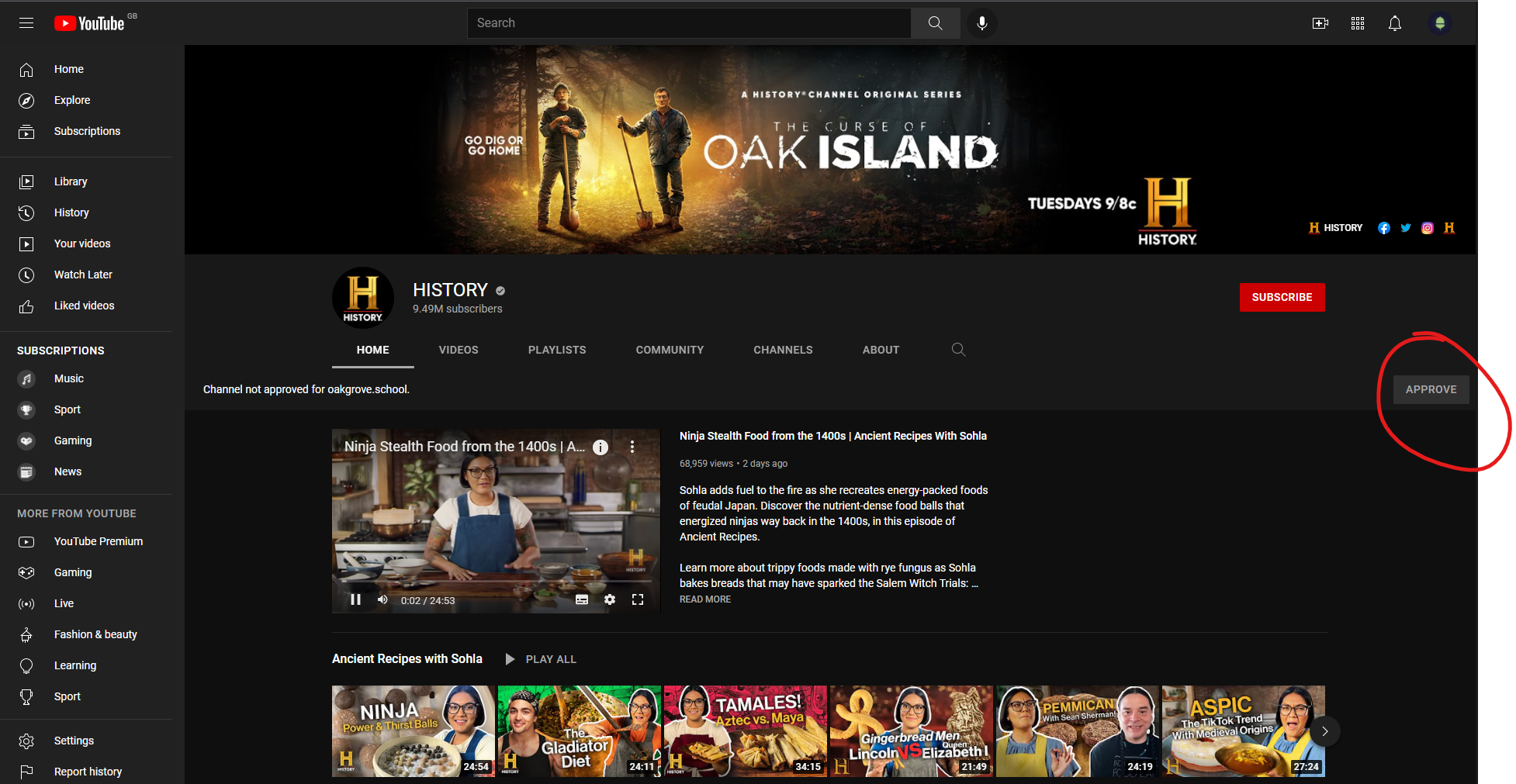Switch to the CHANNELS tab
The image size is (1516, 784).
[784, 350]
